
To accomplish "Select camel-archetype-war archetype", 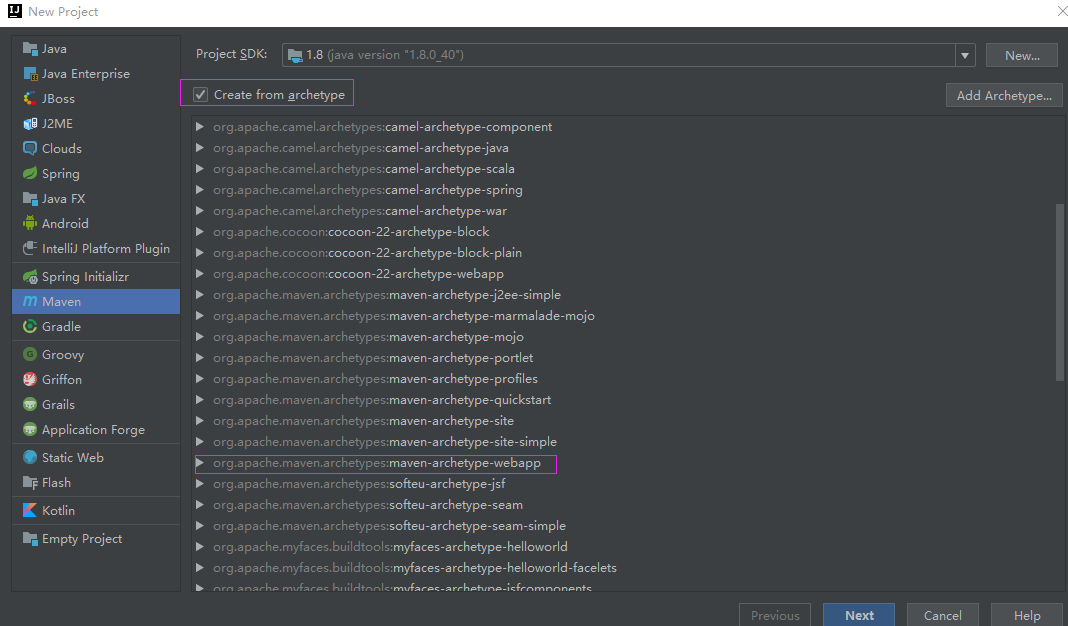I will pyautogui.click(x=360, y=211).
